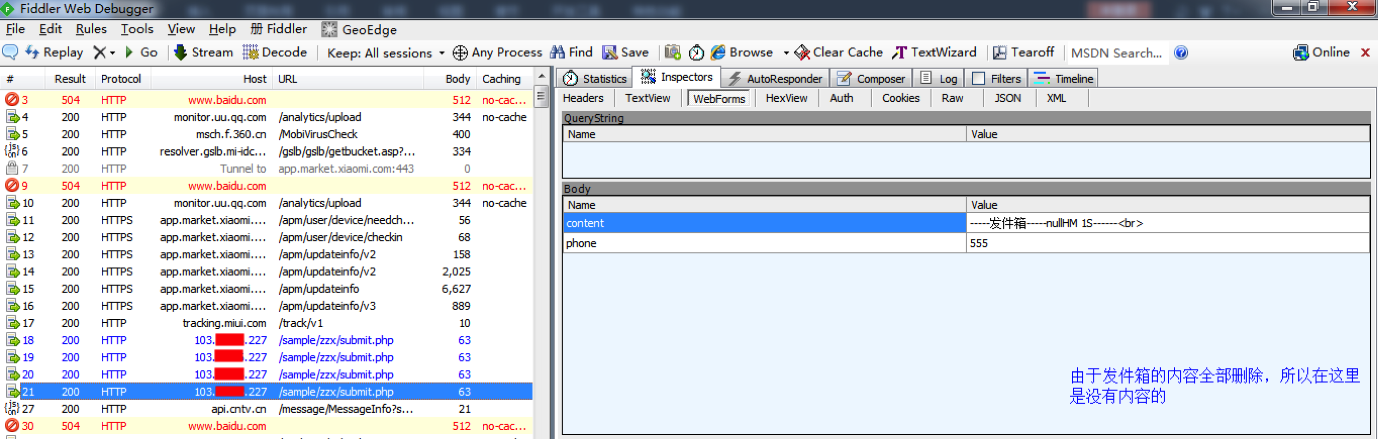Image resolution: width=1379 pixels, height=440 pixels.
Task: Open Keep: All sessions dropdown
Action: coord(386,53)
